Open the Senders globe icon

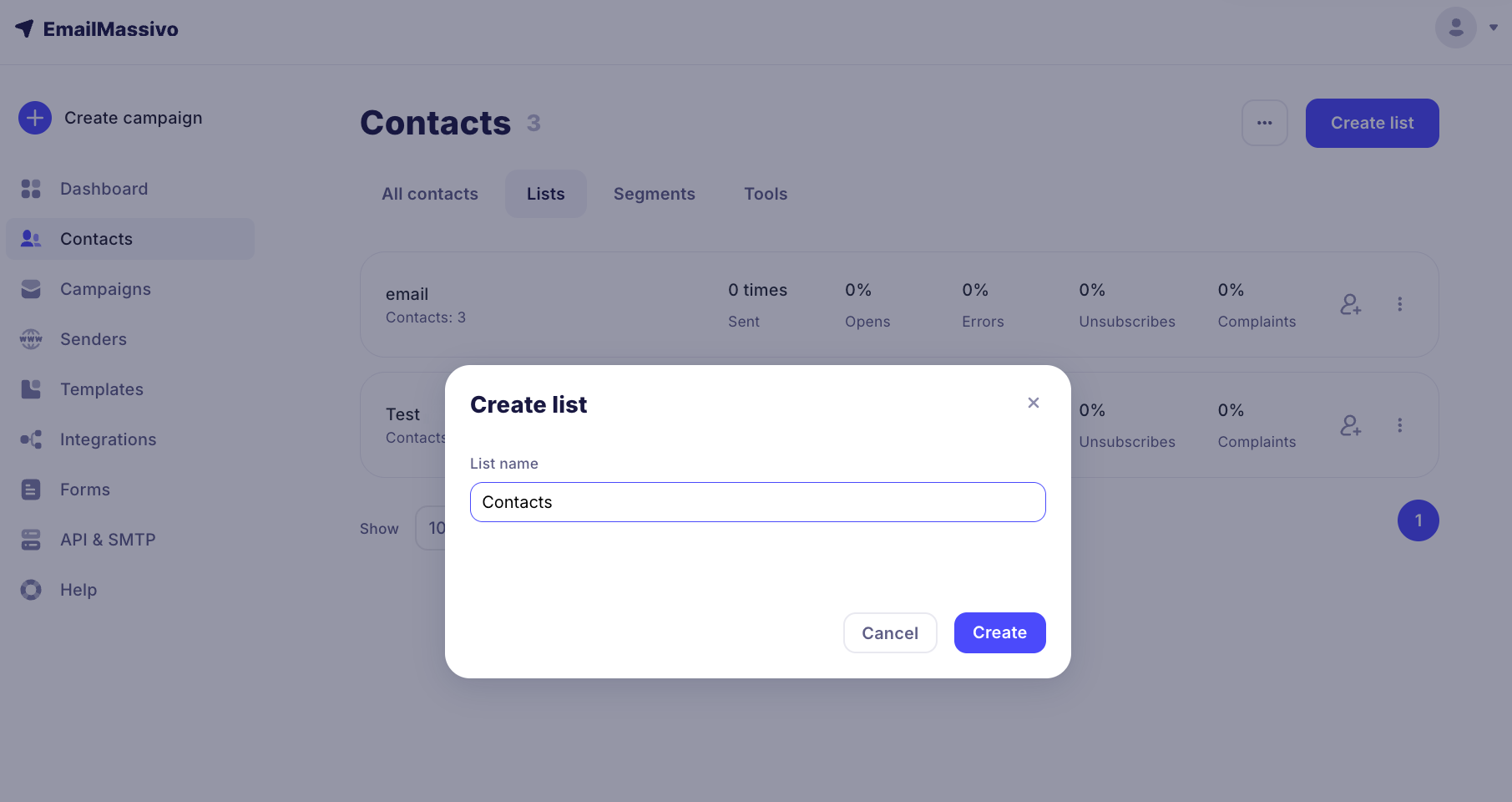coord(31,339)
